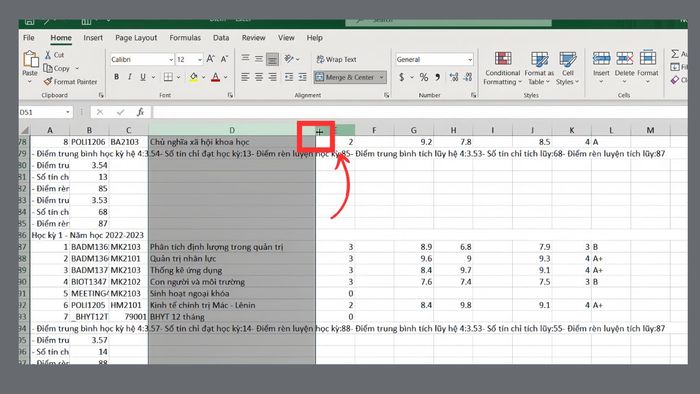Screen dimensions: 700x394
Task: Open Cell Styles gallery
Action: pos(567,68)
